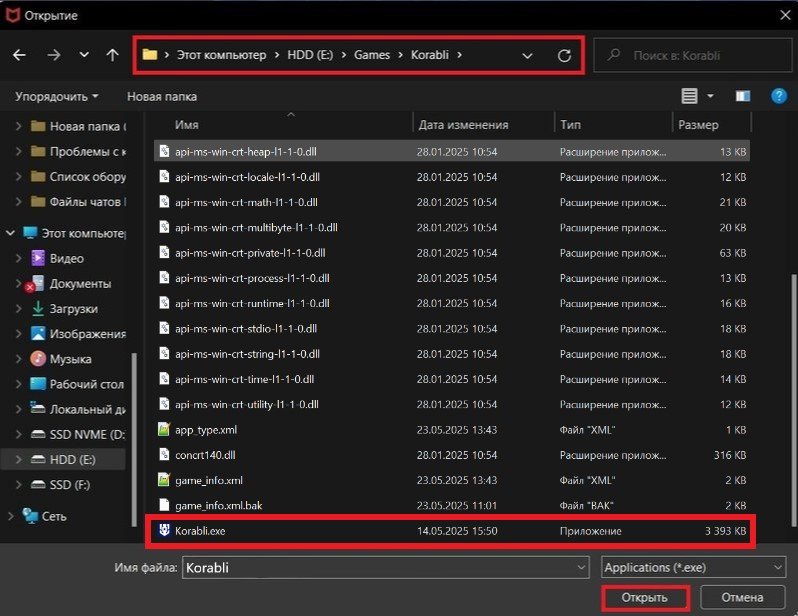Click the app_type.xml file icon
The height and width of the screenshot is (616, 798).
[x=164, y=429]
